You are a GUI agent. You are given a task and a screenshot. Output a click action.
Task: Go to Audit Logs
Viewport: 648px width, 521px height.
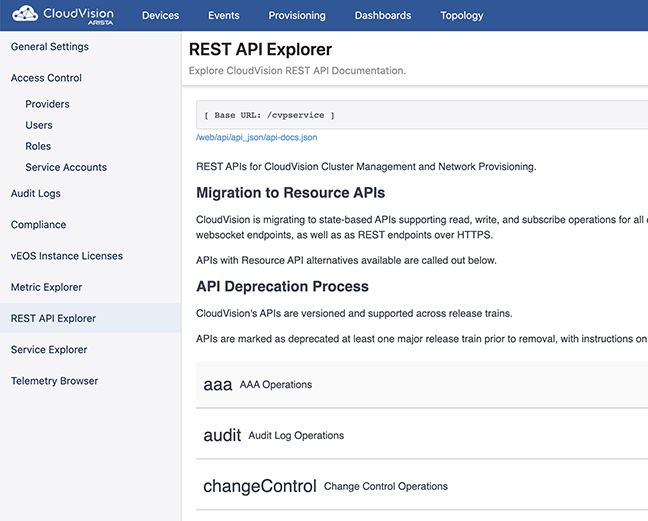[x=36, y=193]
